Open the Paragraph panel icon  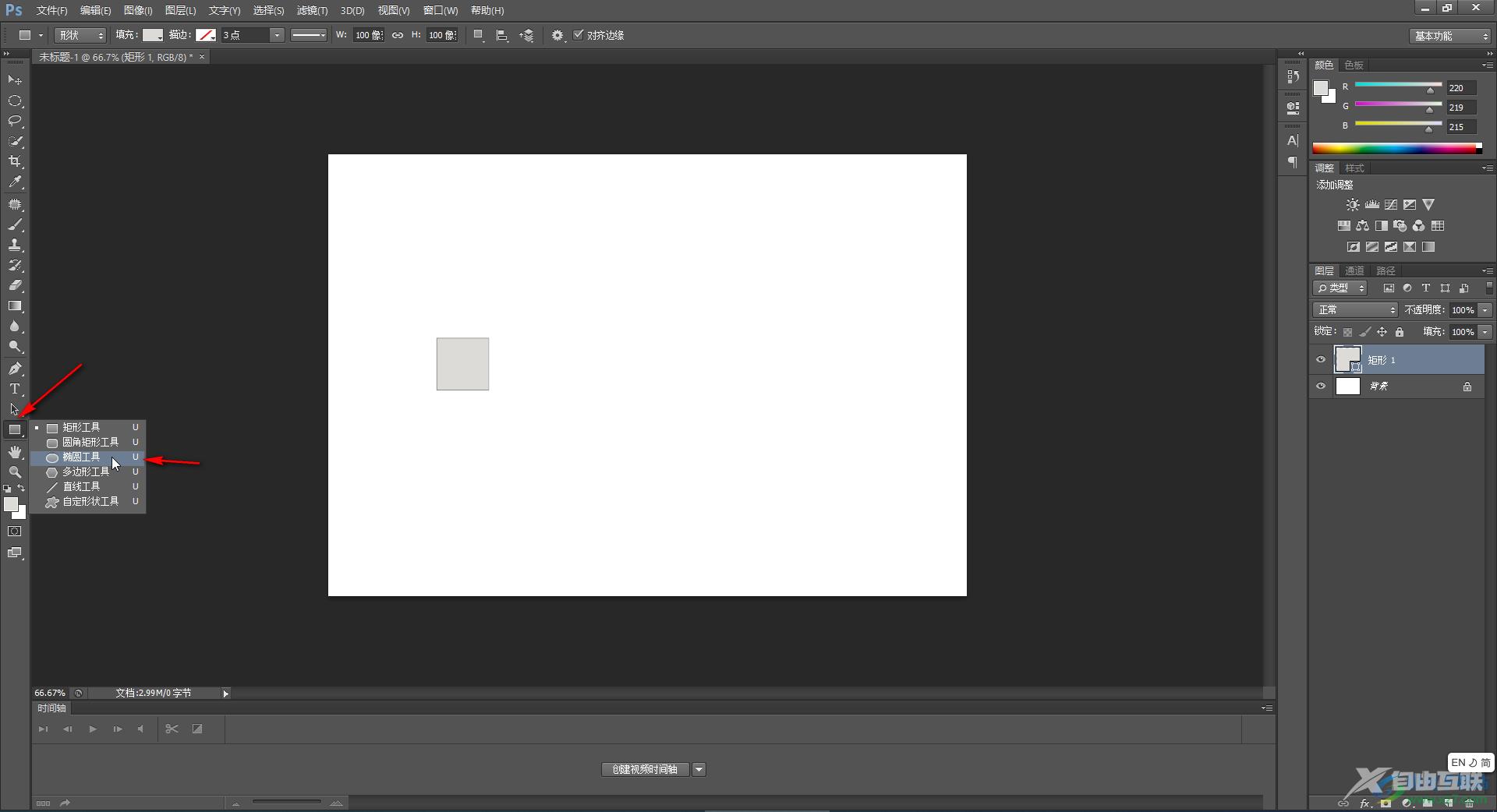(1293, 162)
